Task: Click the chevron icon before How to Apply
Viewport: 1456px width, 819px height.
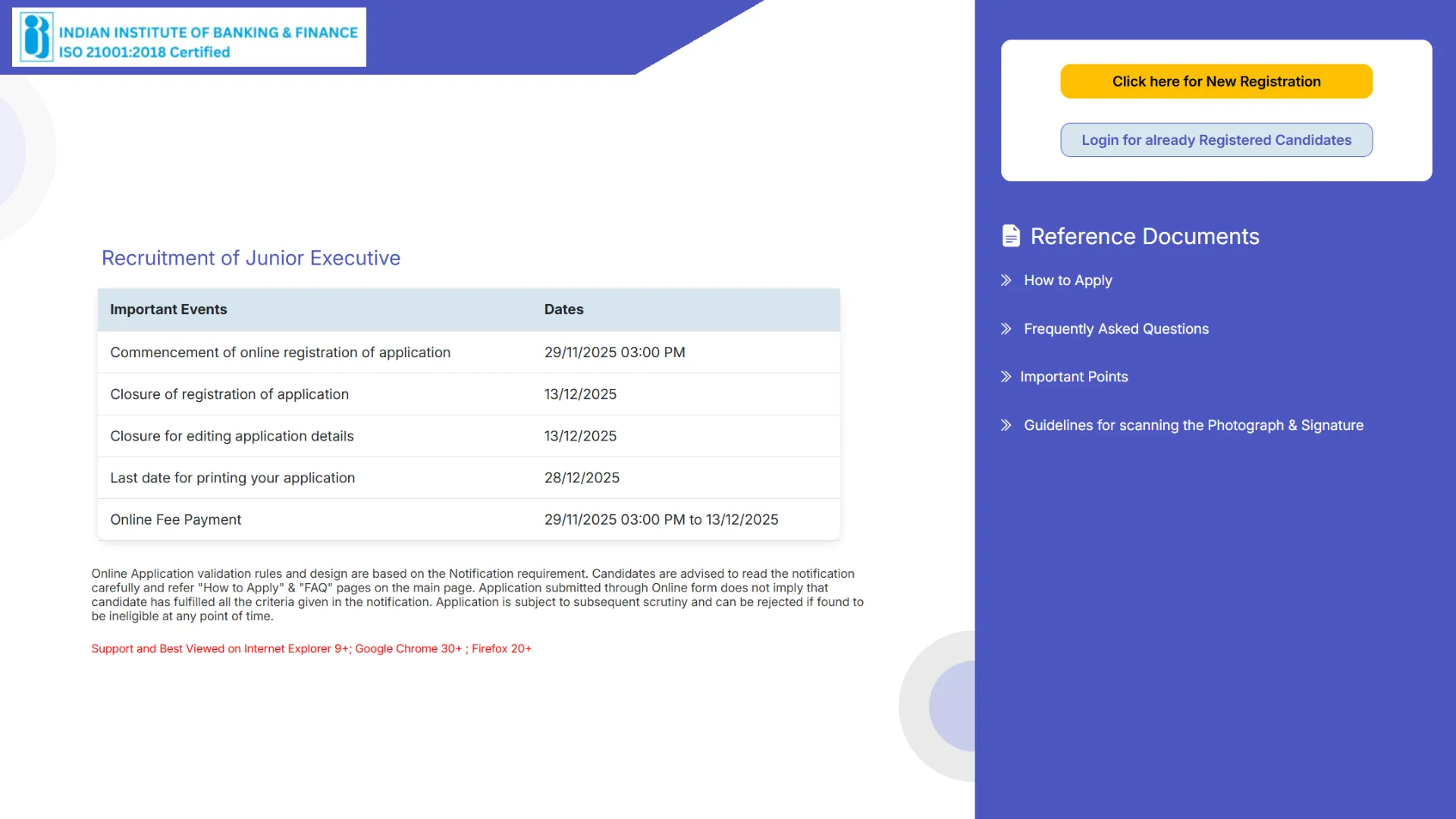Action: click(1006, 280)
